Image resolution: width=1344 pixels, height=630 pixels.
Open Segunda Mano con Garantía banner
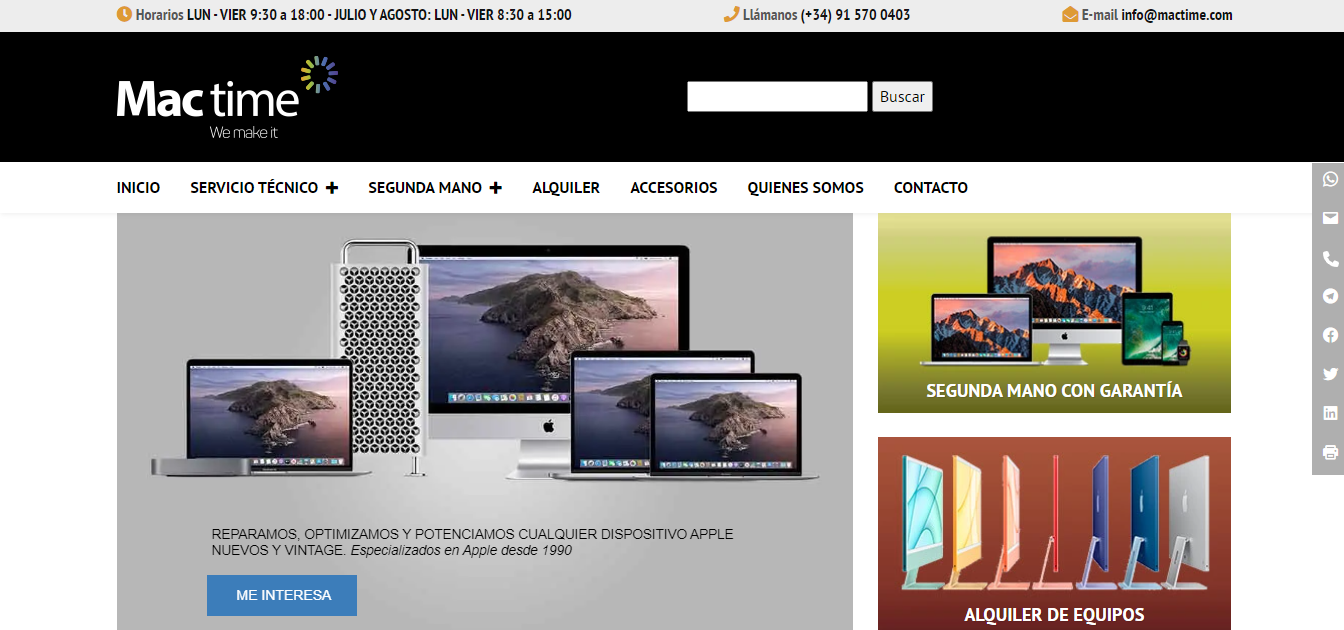(x=1054, y=313)
